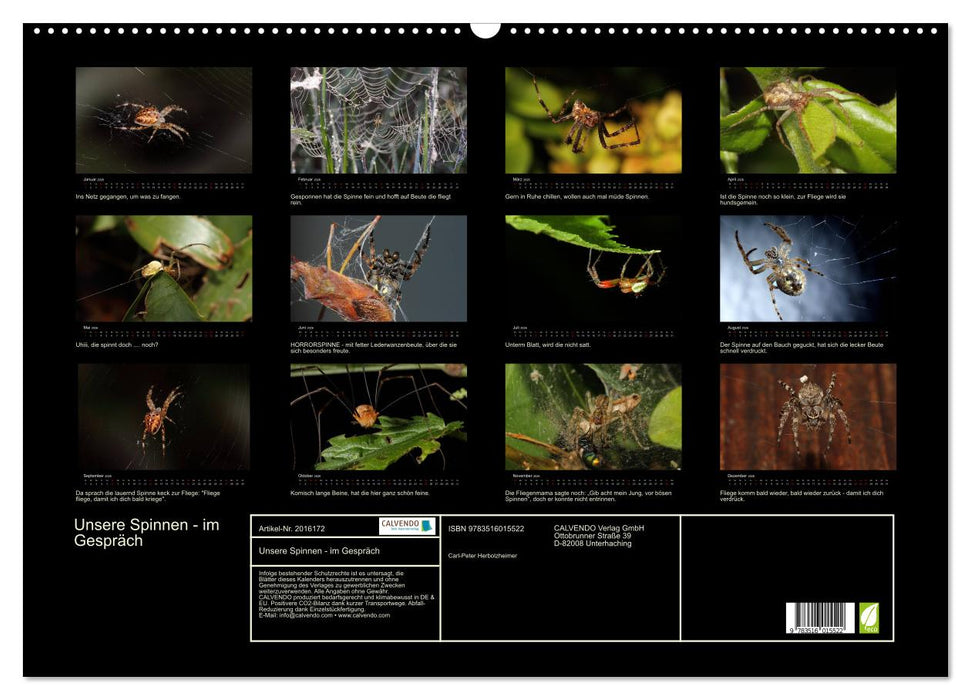
Task: Click the CALVENDO logo in the info box
Action: 407,526
